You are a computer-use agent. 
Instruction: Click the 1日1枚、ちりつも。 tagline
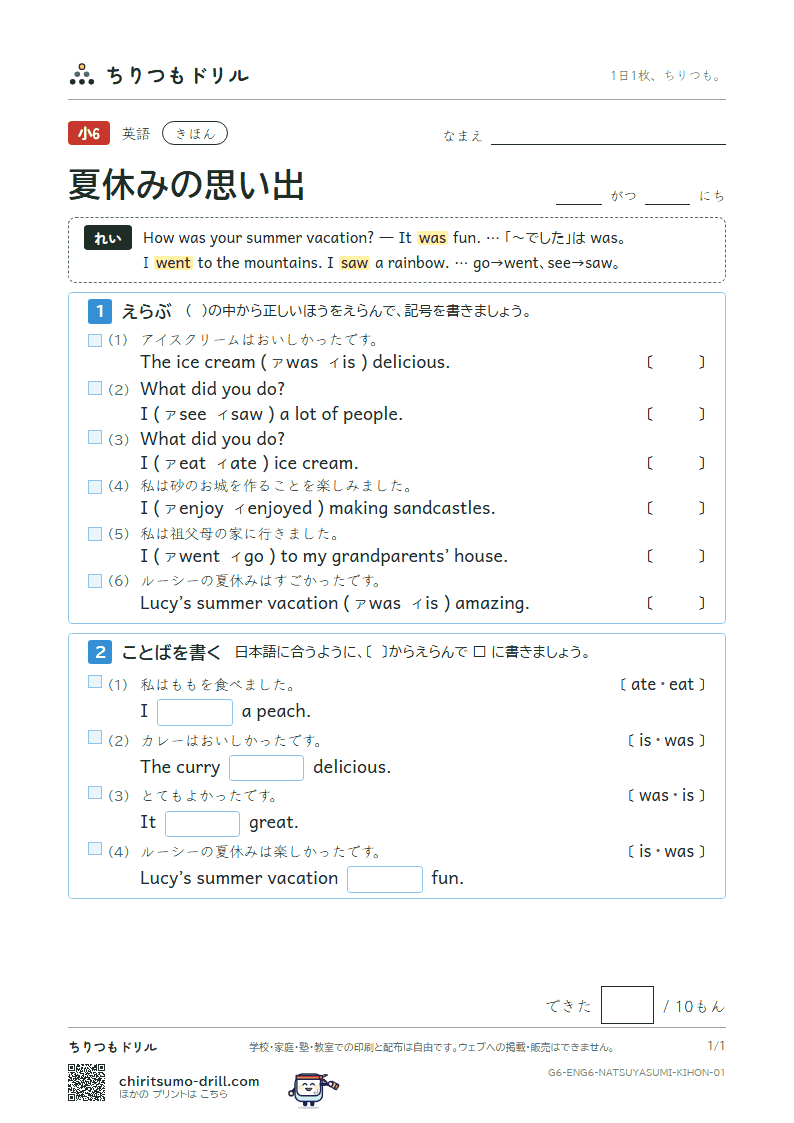coord(667,75)
